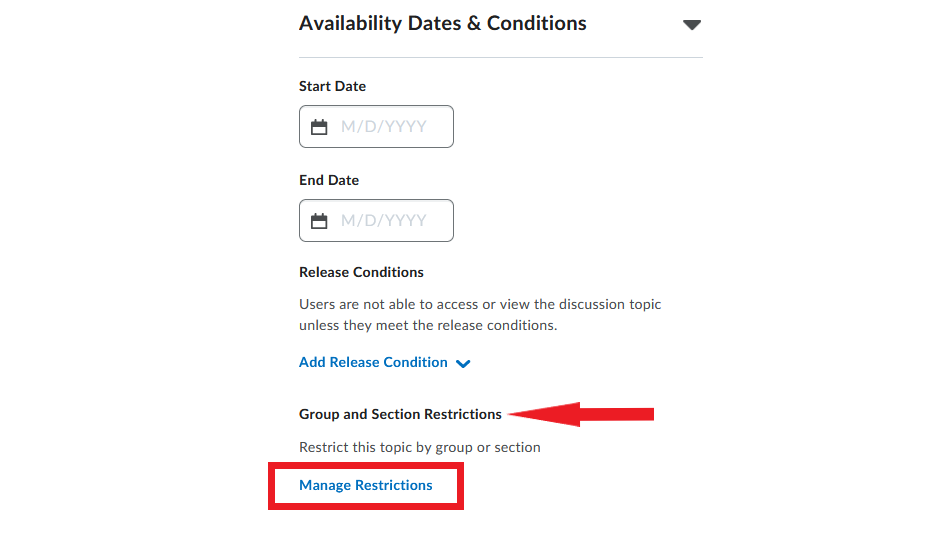Click the Group and Section Restrictions heading
The height and width of the screenshot is (553, 927).
[x=400, y=414]
